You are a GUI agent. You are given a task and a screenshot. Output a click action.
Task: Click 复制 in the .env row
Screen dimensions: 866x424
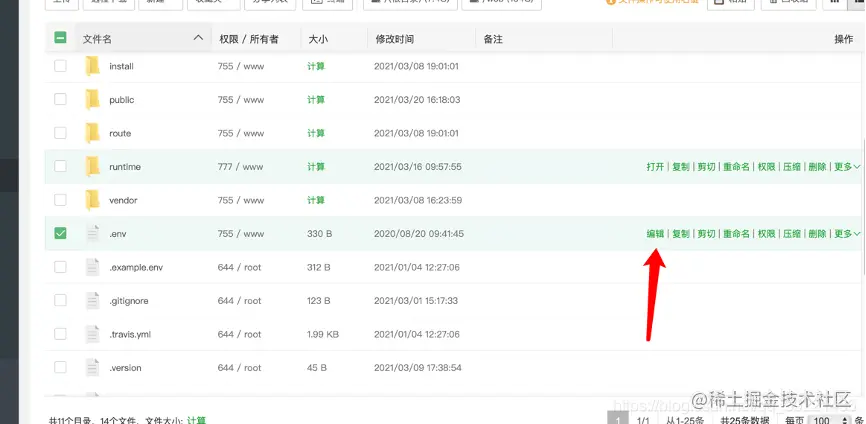tap(680, 234)
